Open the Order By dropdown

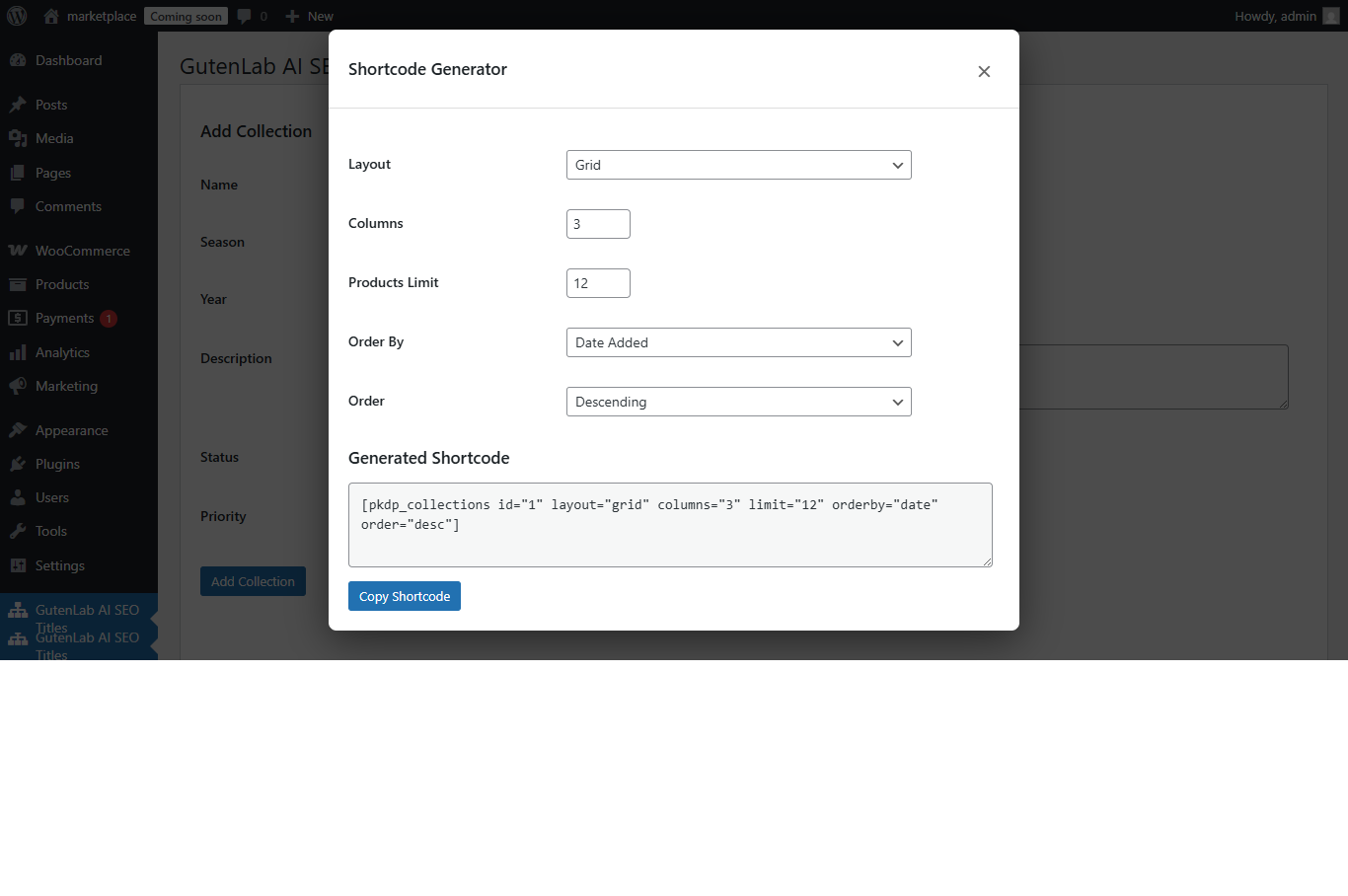[738, 342]
